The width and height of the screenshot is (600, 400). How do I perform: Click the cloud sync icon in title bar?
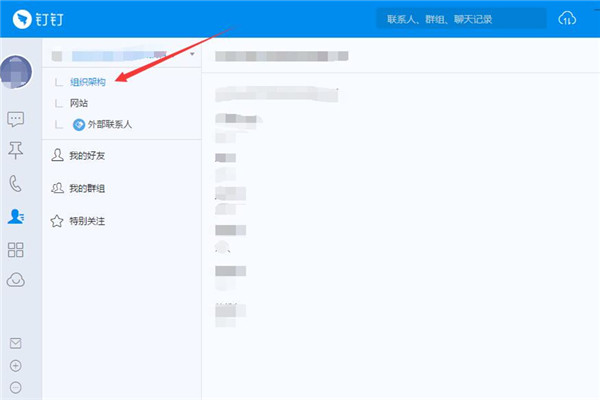pos(567,19)
